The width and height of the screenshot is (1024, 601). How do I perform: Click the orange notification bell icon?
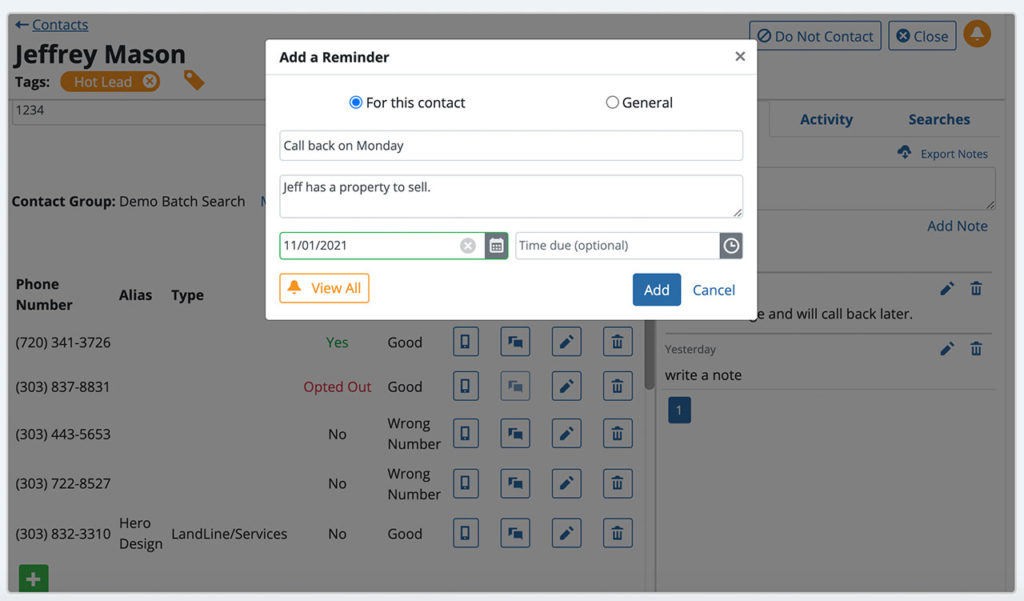(x=977, y=34)
